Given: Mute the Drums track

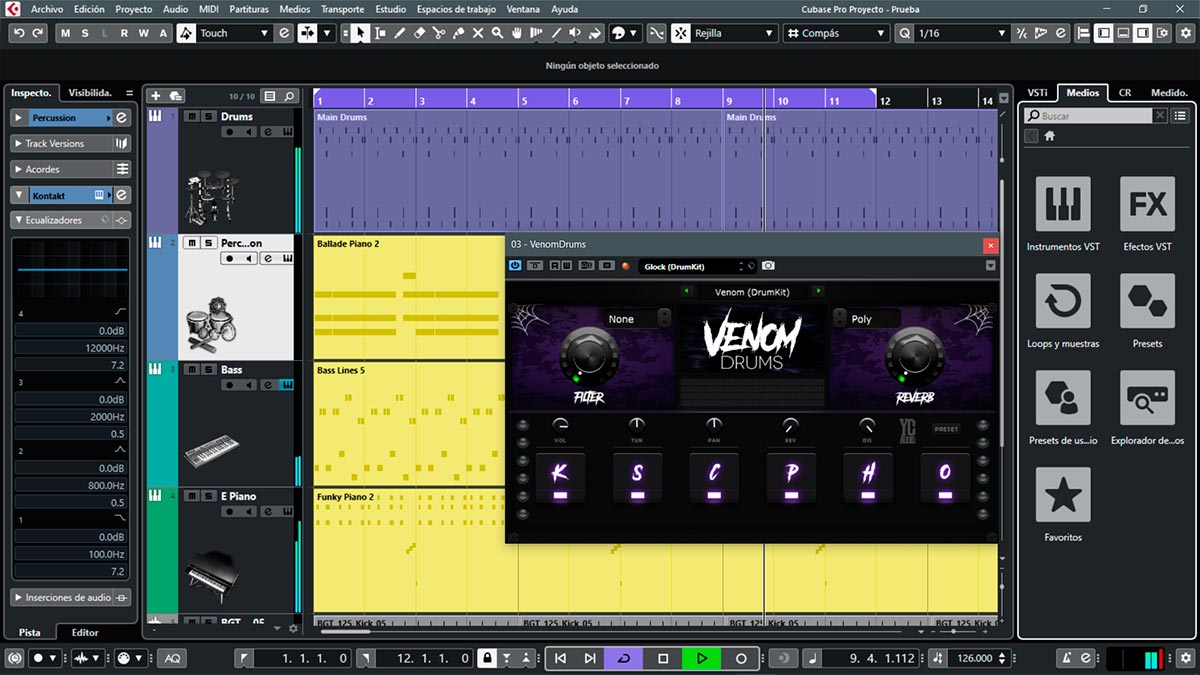Looking at the screenshot, I should click(x=191, y=116).
